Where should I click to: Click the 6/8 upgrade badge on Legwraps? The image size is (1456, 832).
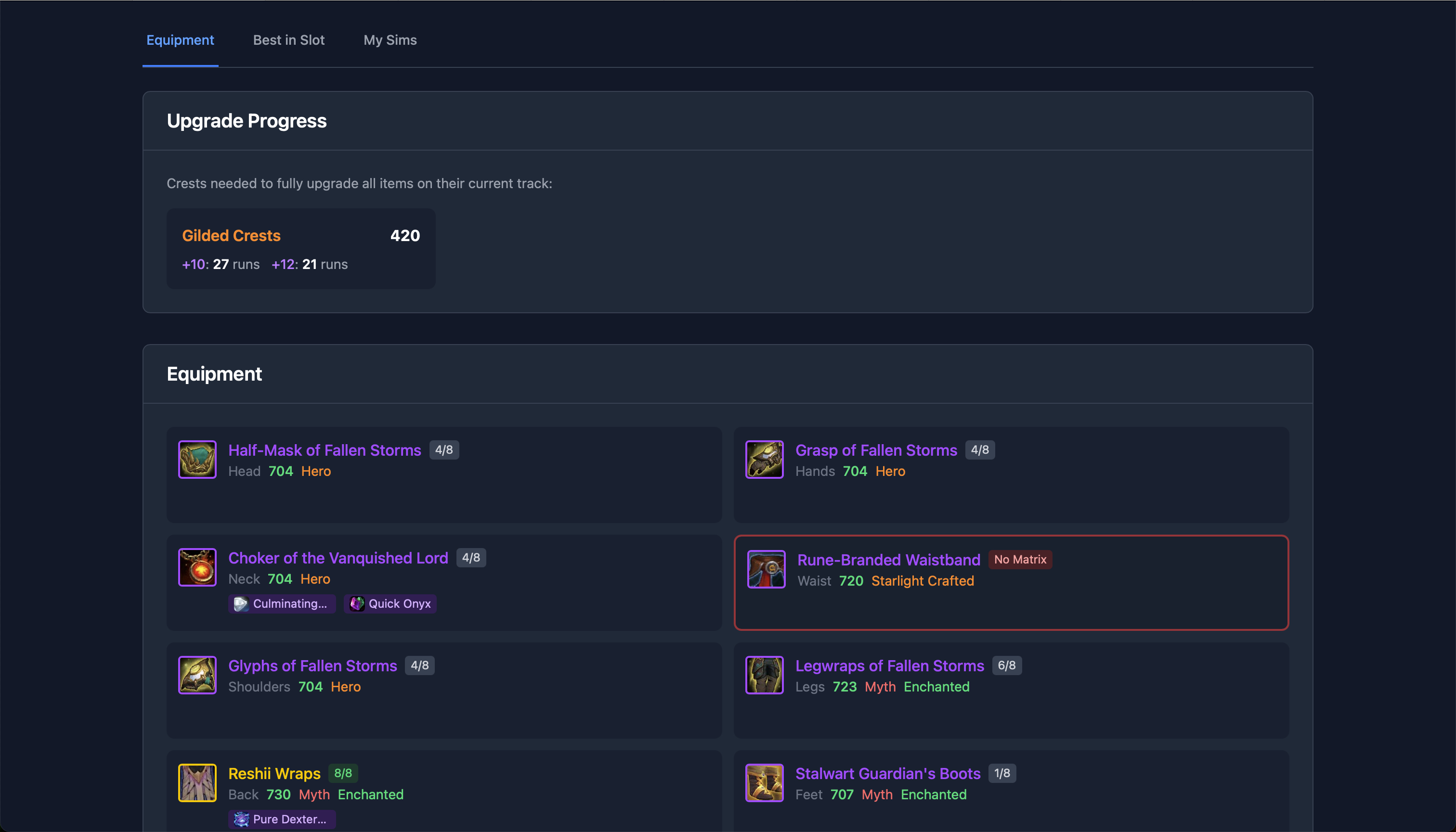point(1006,665)
